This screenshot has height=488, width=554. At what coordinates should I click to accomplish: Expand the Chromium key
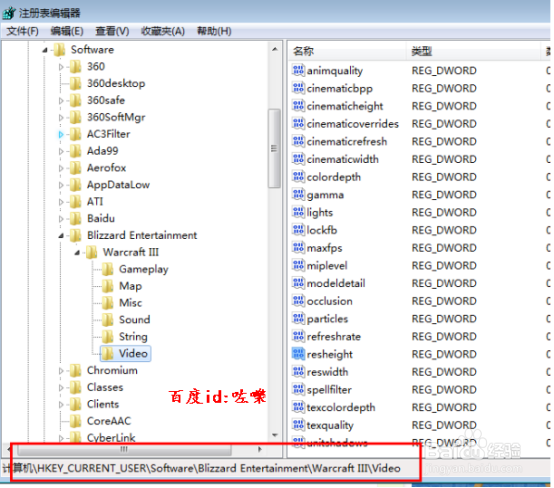61,371
